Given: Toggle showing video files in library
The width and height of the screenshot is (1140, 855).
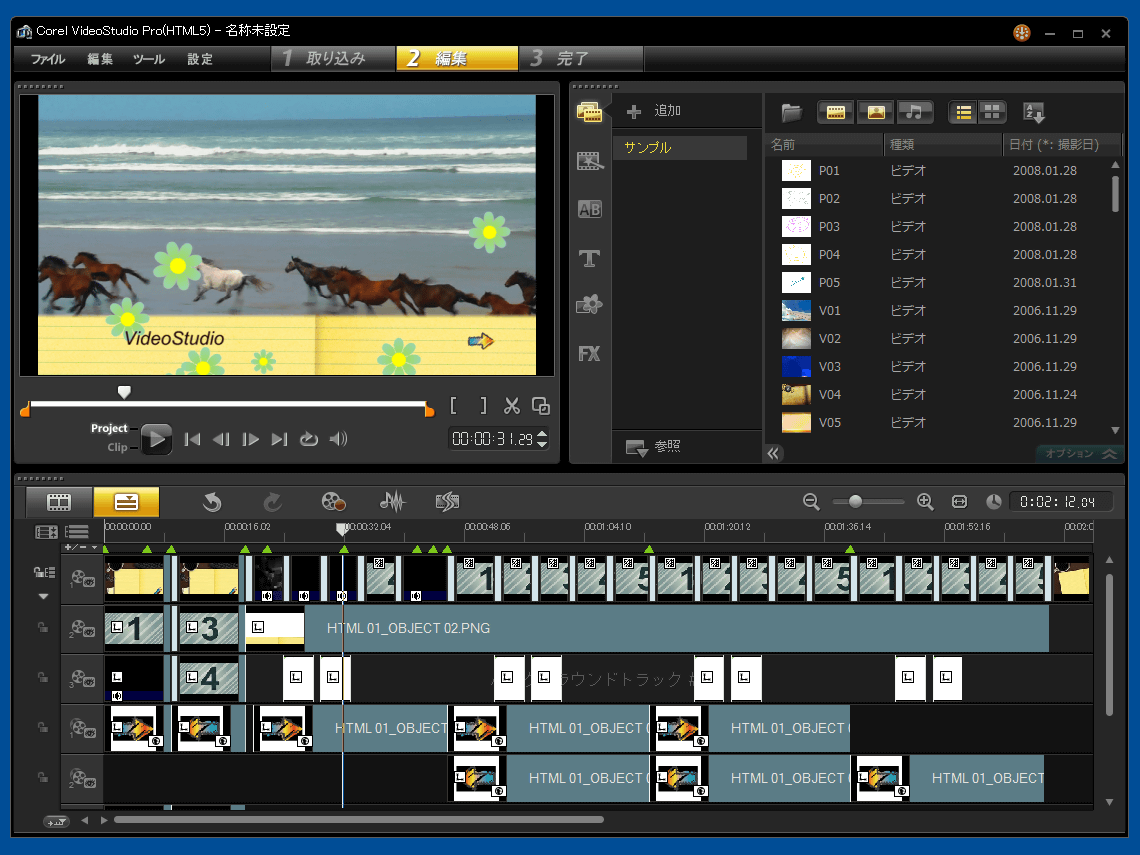Looking at the screenshot, I should 835,112.
